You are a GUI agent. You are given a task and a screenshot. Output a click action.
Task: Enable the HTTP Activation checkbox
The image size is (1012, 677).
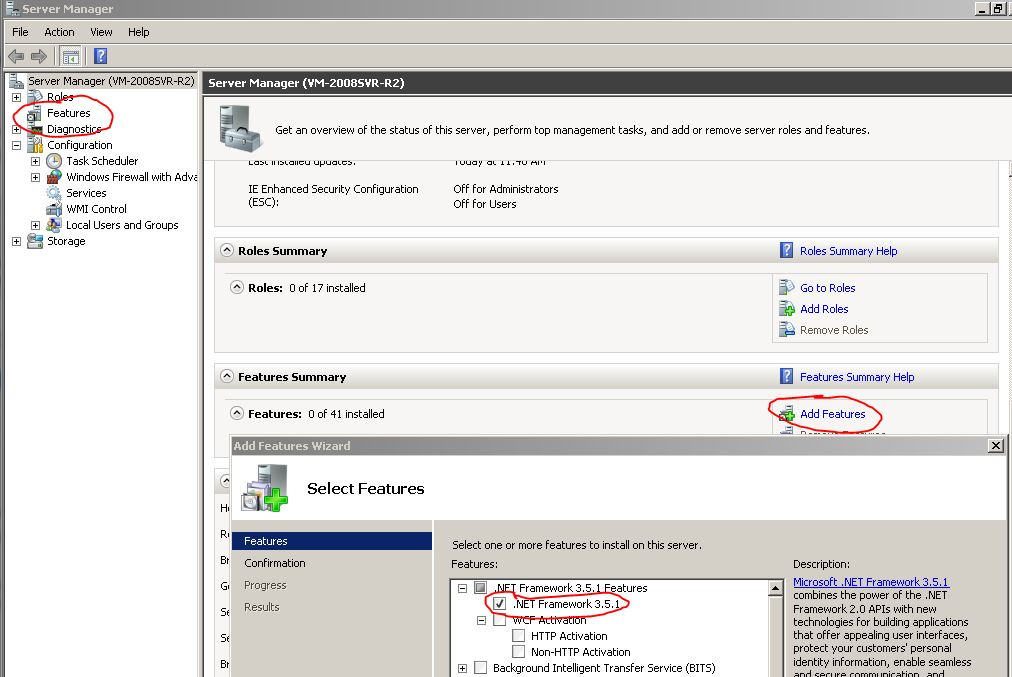518,636
